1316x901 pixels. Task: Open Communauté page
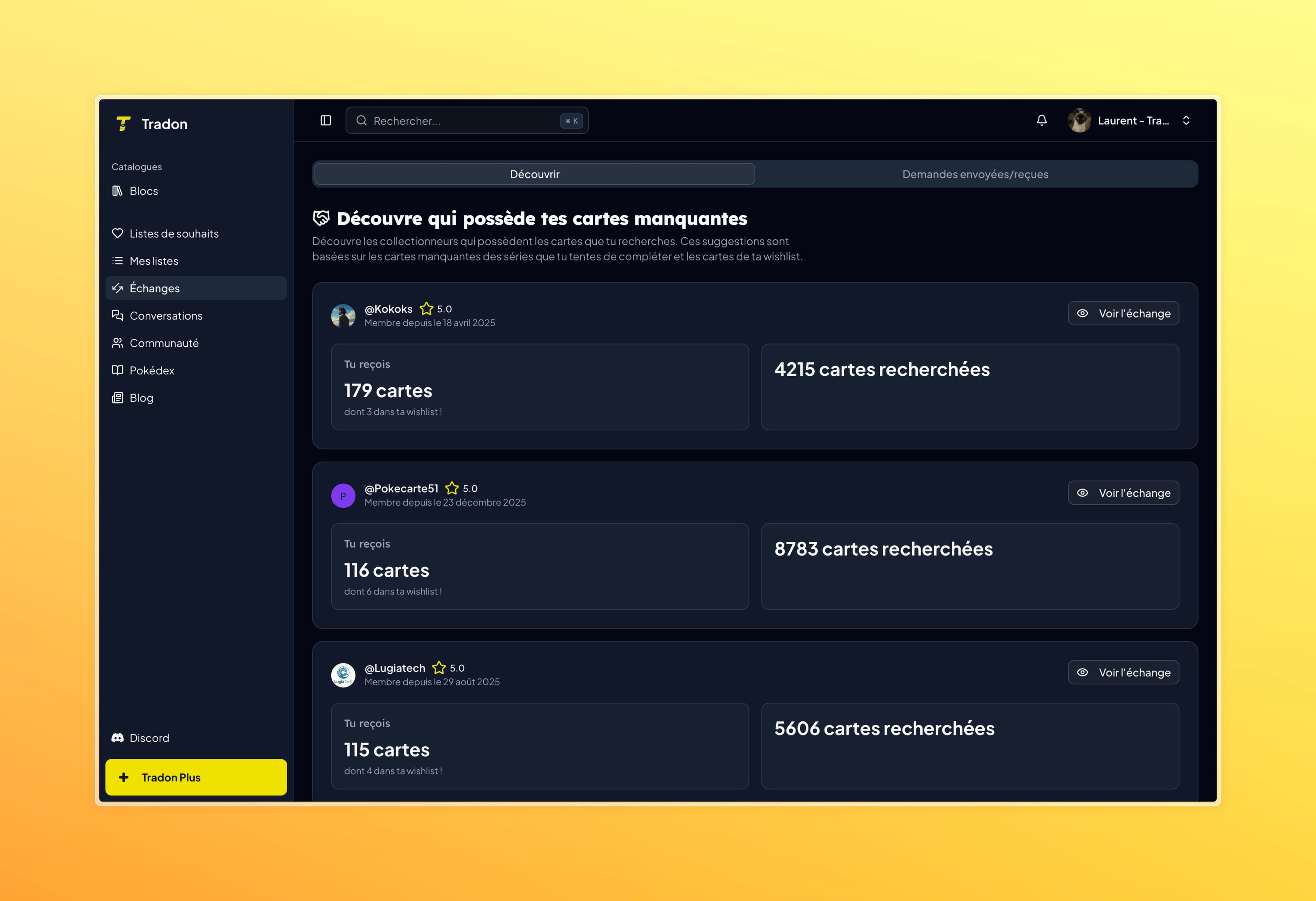(x=164, y=343)
